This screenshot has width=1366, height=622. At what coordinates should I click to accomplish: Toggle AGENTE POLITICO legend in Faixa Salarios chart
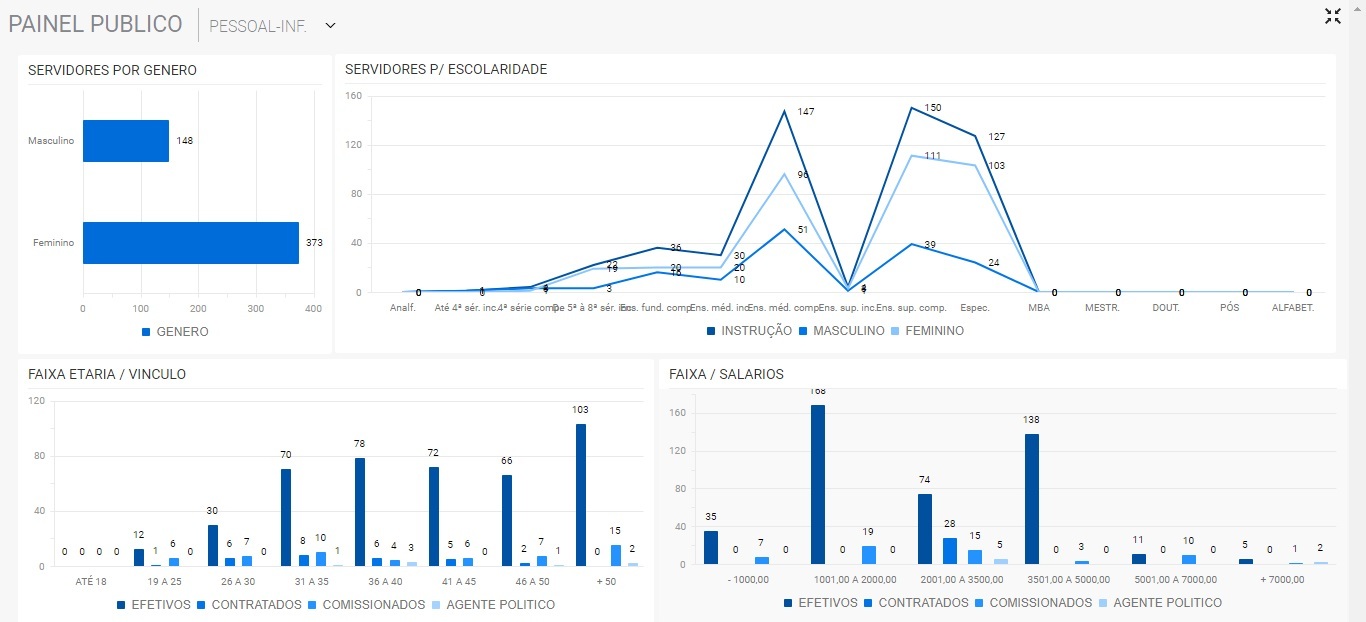(1161, 603)
